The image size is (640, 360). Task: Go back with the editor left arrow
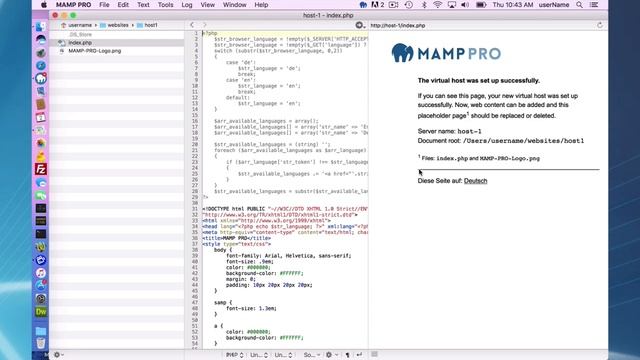click(x=192, y=25)
